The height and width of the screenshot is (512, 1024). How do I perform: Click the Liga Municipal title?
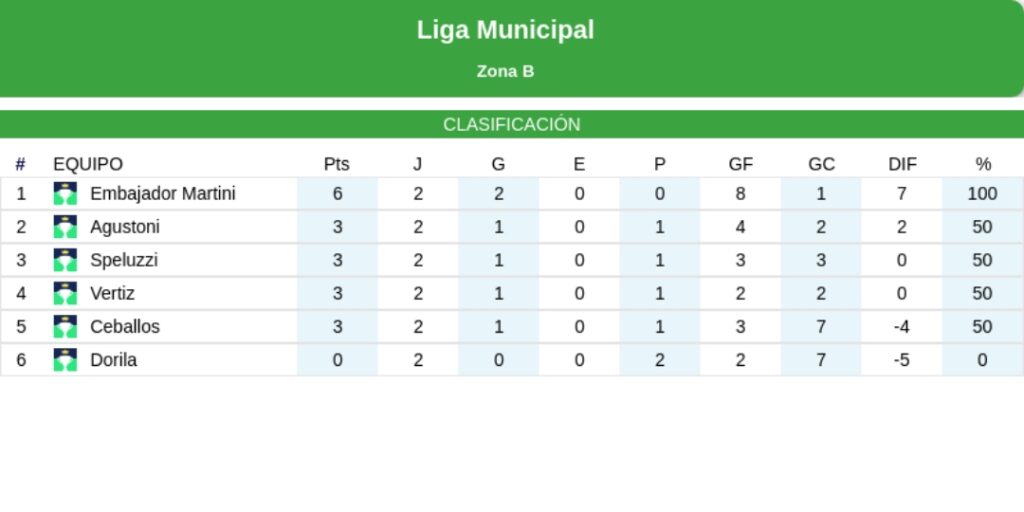[505, 30]
